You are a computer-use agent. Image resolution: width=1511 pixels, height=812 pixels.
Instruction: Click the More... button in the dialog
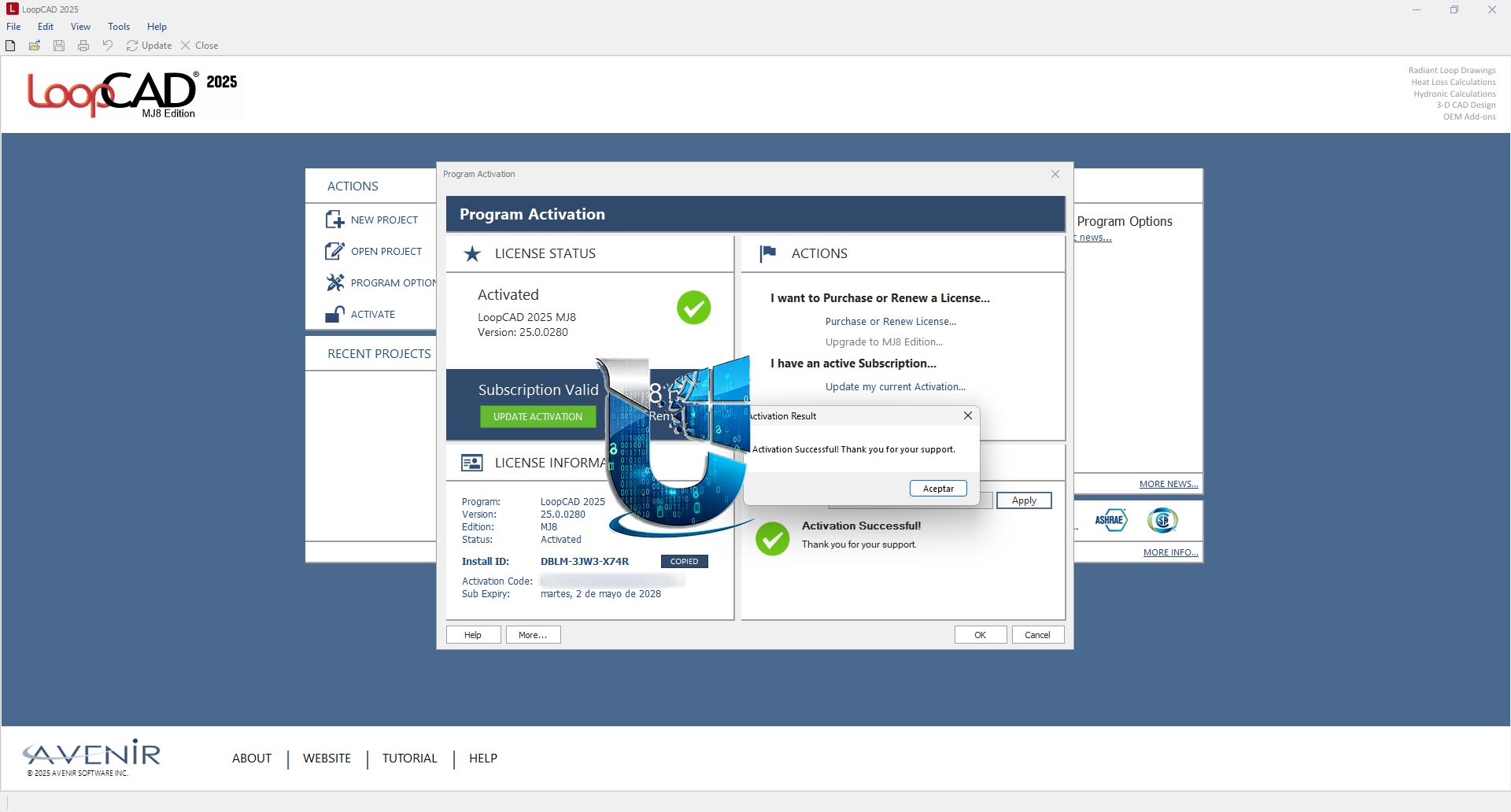pyautogui.click(x=533, y=635)
